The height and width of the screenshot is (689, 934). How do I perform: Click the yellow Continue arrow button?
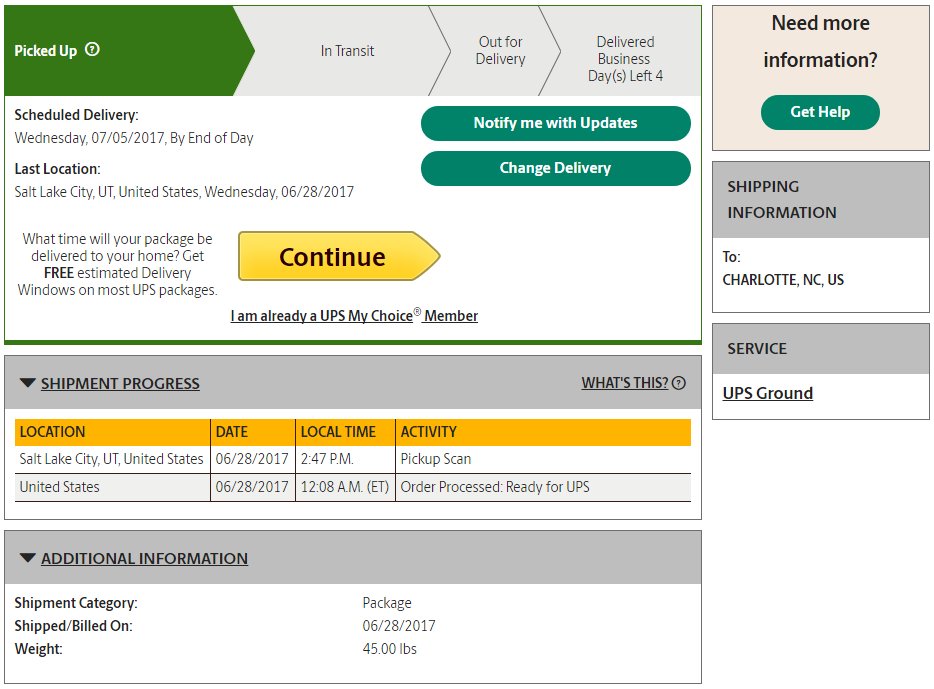pyautogui.click(x=339, y=257)
